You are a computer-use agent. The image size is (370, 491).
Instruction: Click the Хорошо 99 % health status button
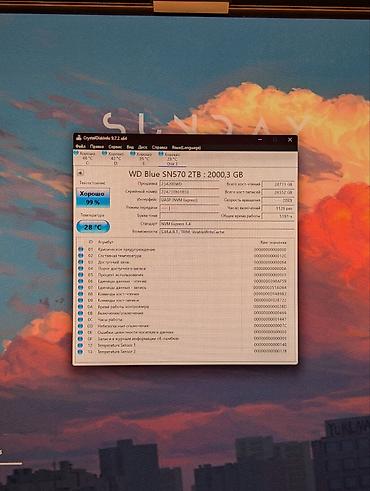(93, 198)
